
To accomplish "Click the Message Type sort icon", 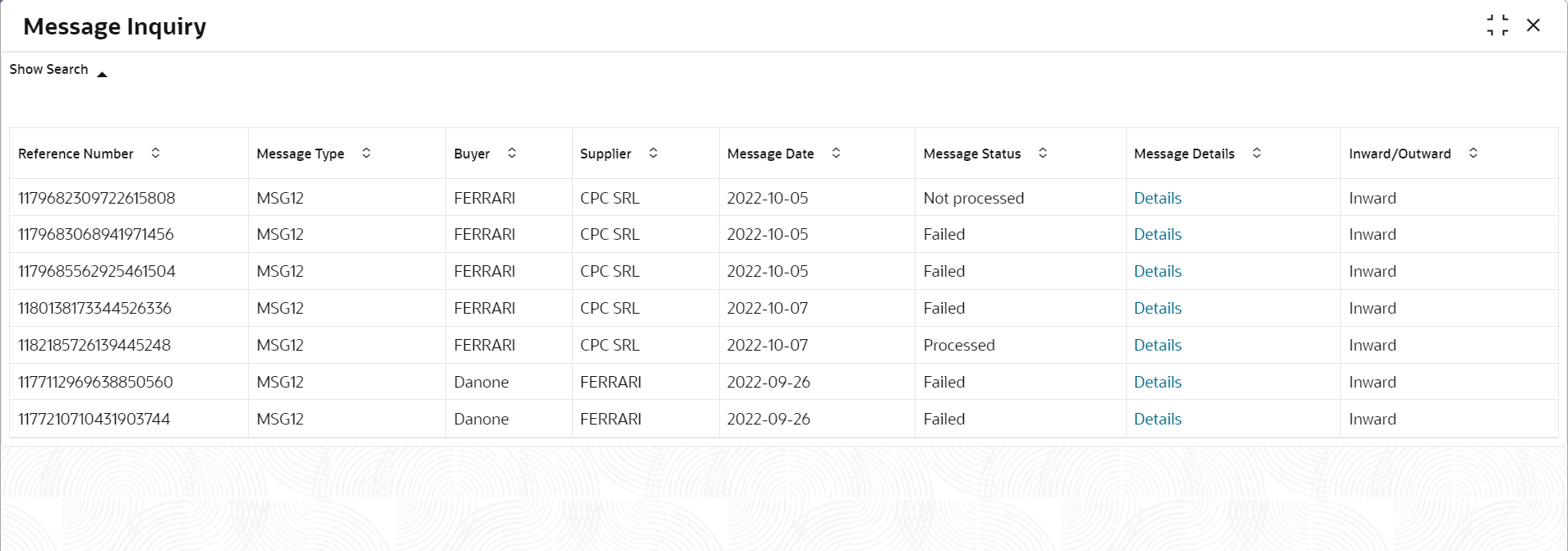I will 367,153.
